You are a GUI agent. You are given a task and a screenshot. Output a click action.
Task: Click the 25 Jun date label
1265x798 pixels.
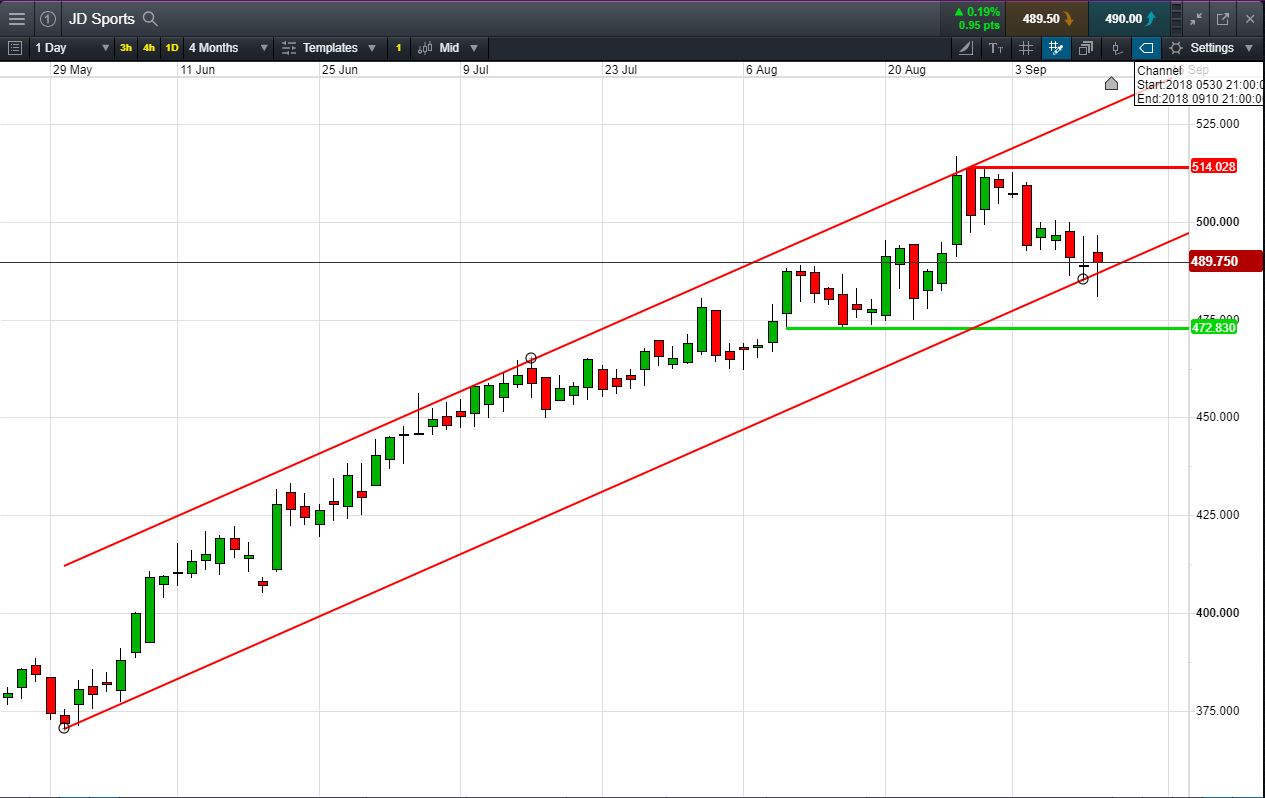tap(339, 70)
